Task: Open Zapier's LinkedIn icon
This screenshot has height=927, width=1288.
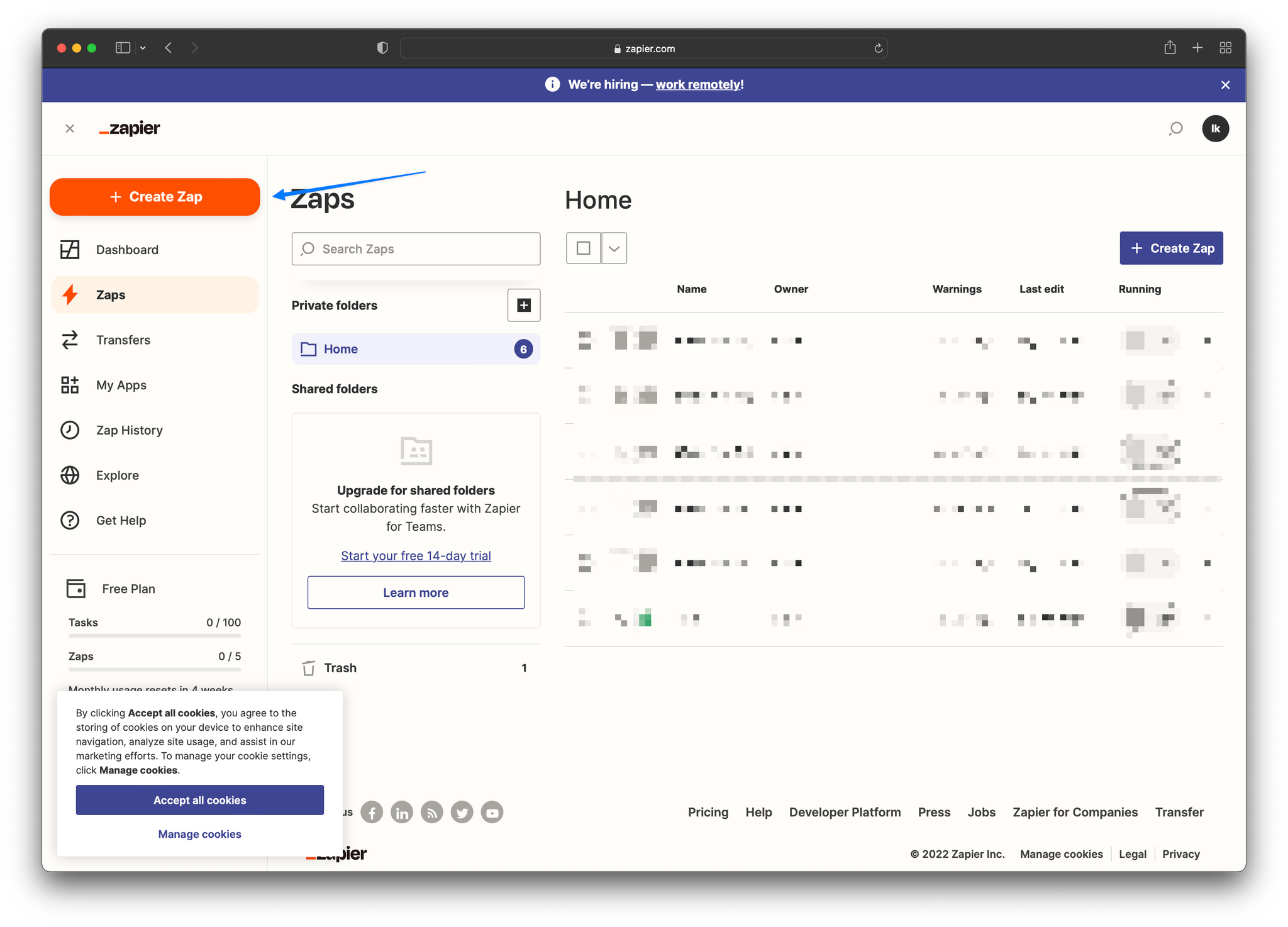Action: coord(402,813)
